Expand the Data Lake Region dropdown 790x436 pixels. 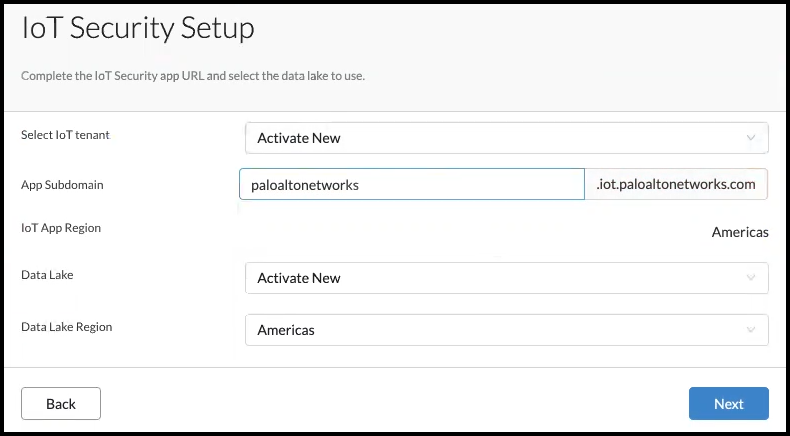(x=506, y=330)
